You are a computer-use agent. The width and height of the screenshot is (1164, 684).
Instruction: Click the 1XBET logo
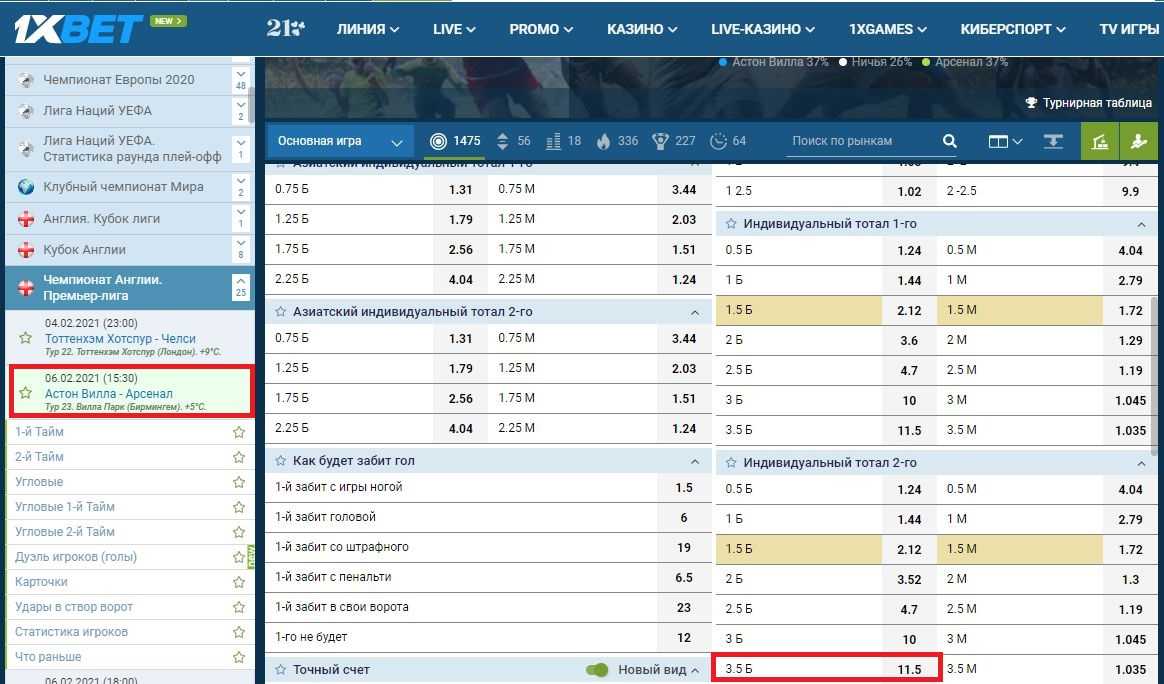[x=78, y=29]
